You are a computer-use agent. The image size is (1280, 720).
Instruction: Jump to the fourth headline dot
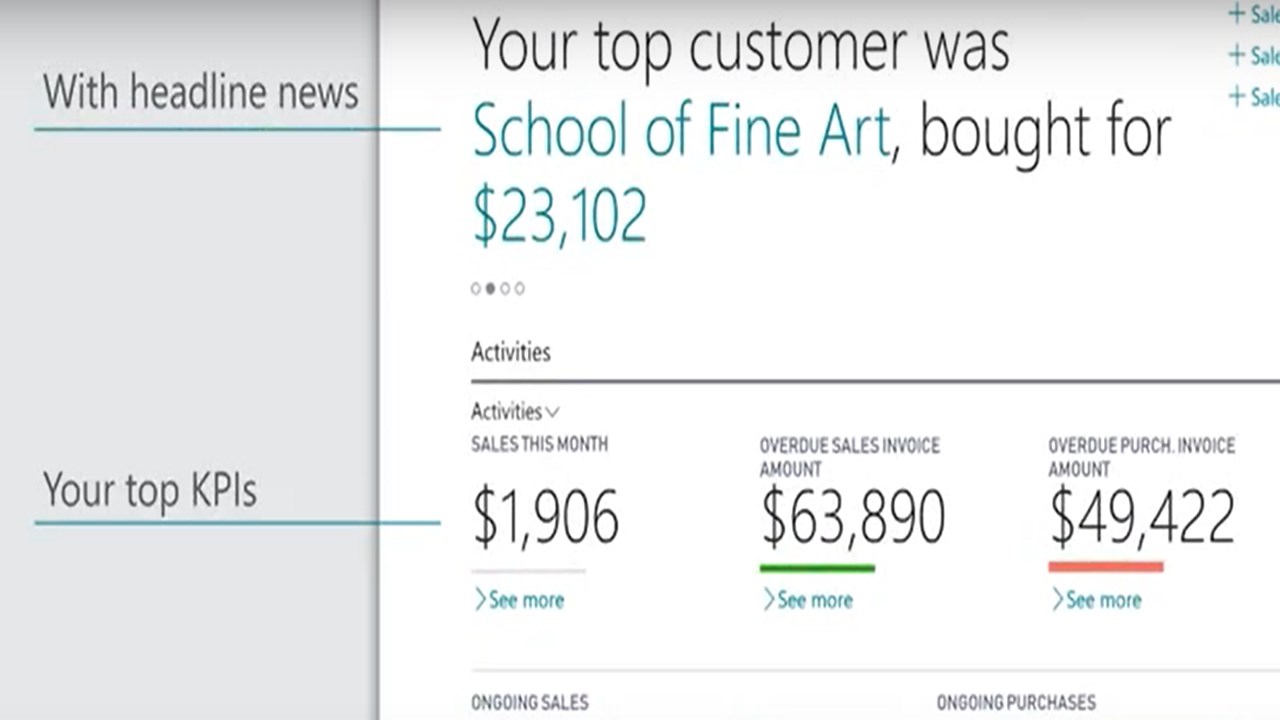pos(519,289)
